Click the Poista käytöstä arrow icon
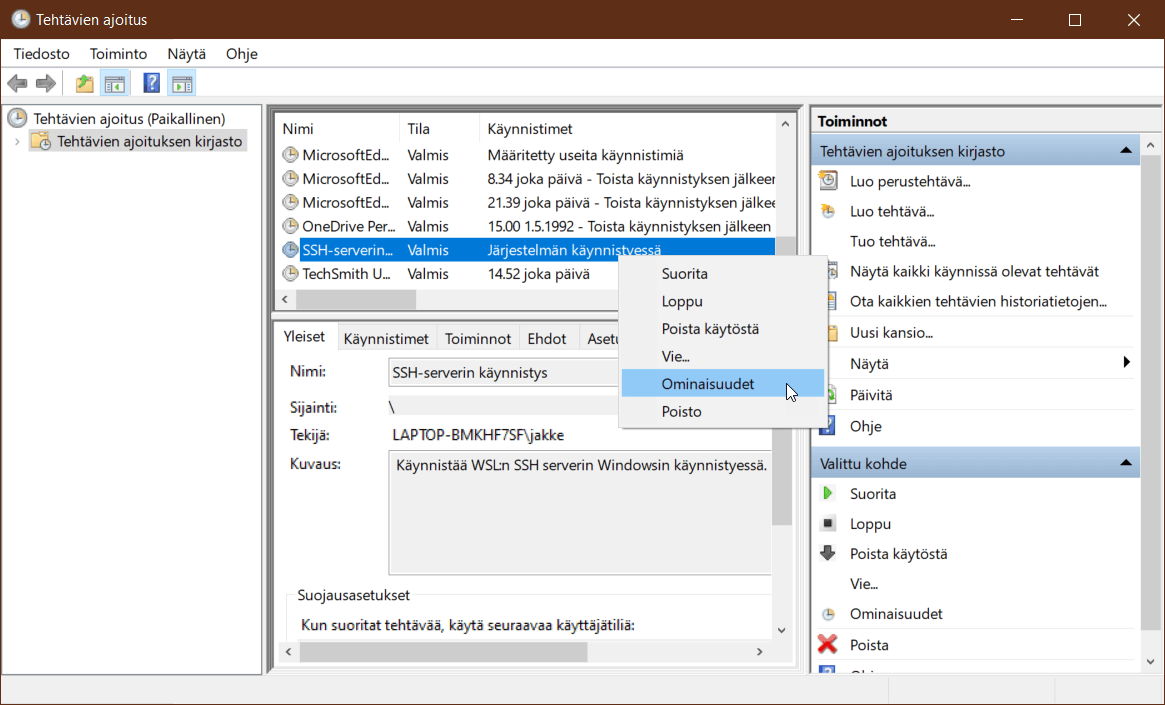Screen dimensions: 1165x705 click(x=828, y=554)
